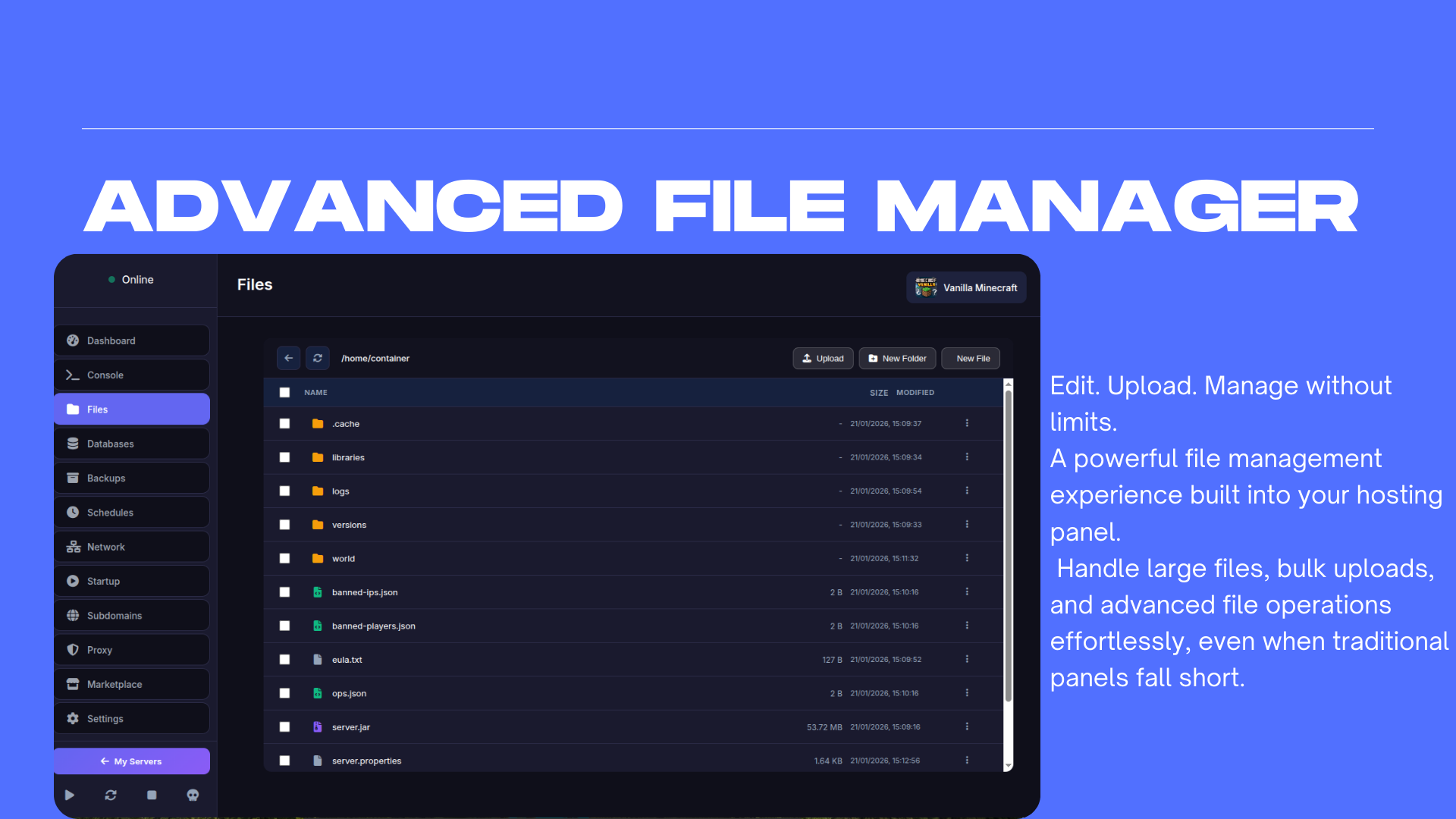Click the back arrow in file path bar

click(x=288, y=358)
